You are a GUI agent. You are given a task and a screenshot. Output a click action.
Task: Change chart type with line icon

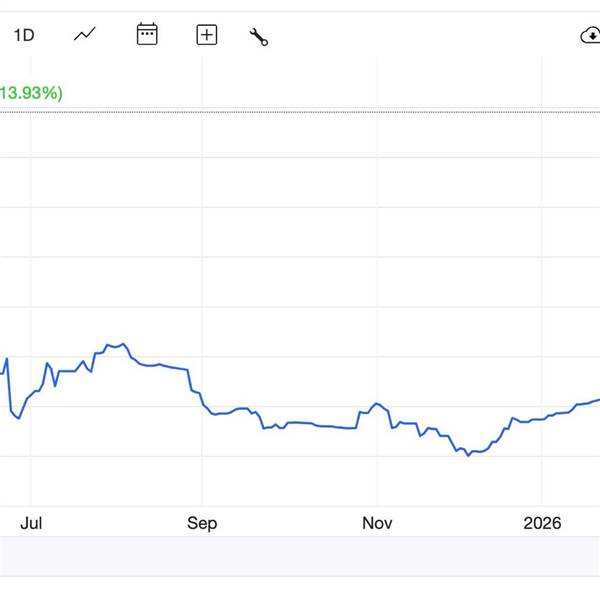(85, 35)
